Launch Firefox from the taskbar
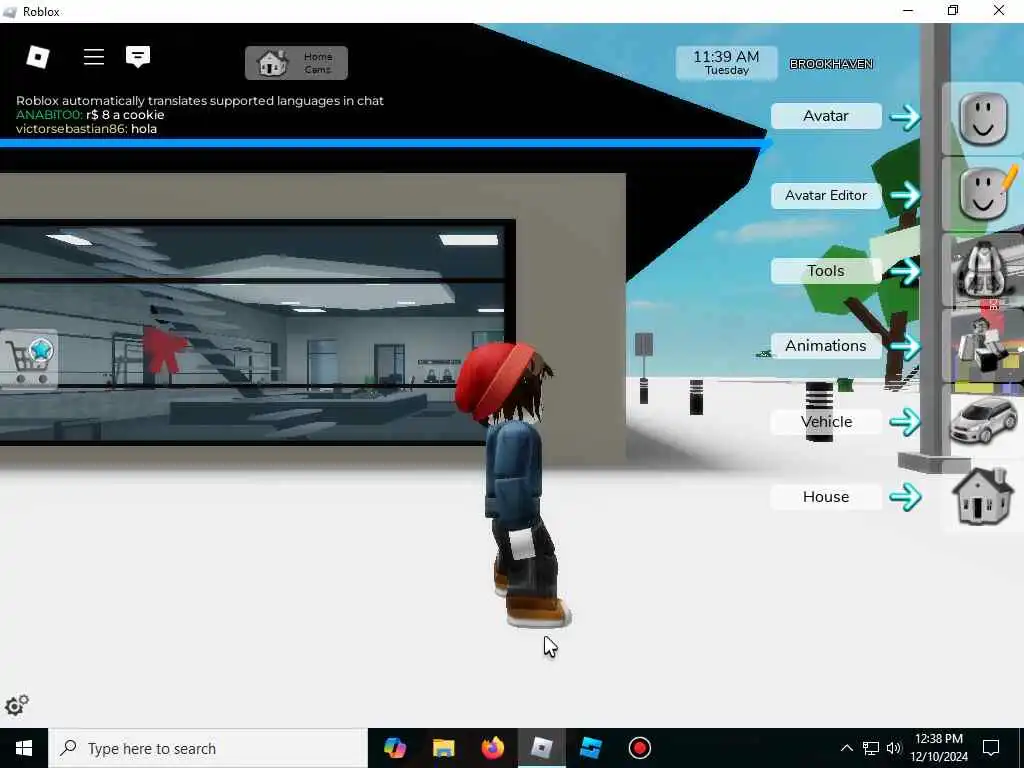The image size is (1024, 768). (x=492, y=748)
